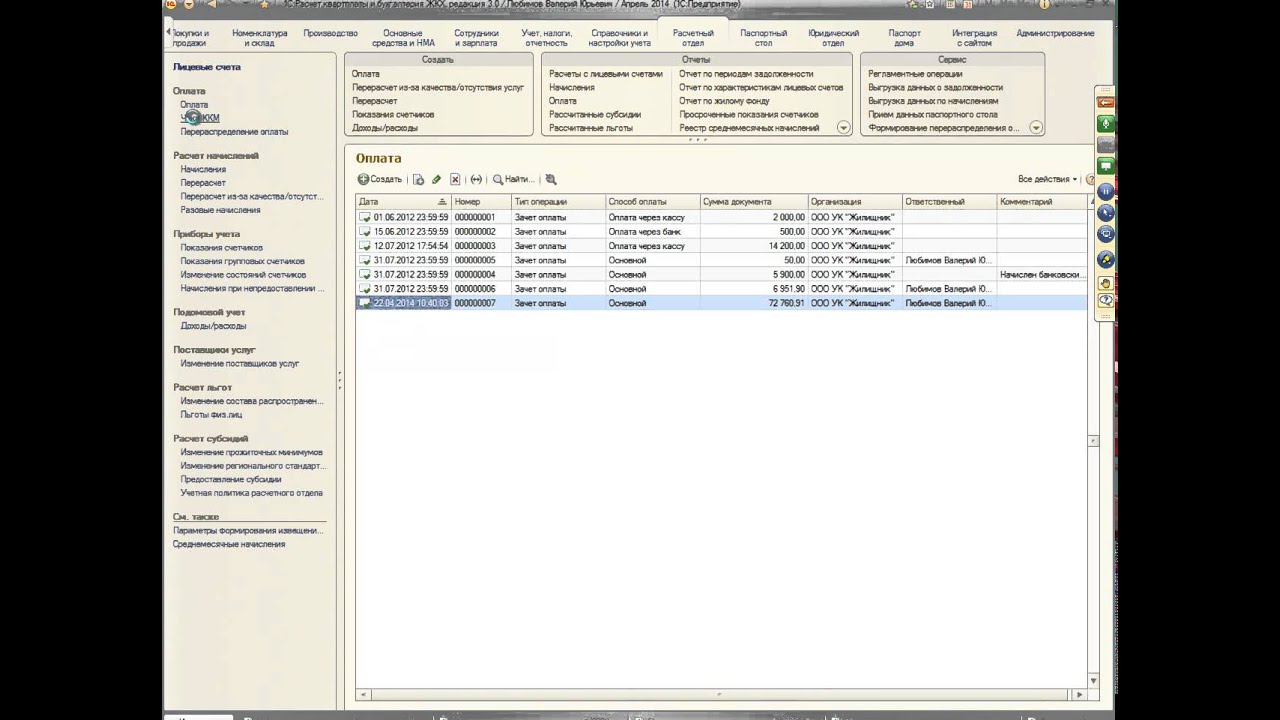Click the Создать button
1280x720 pixels.
(380, 179)
